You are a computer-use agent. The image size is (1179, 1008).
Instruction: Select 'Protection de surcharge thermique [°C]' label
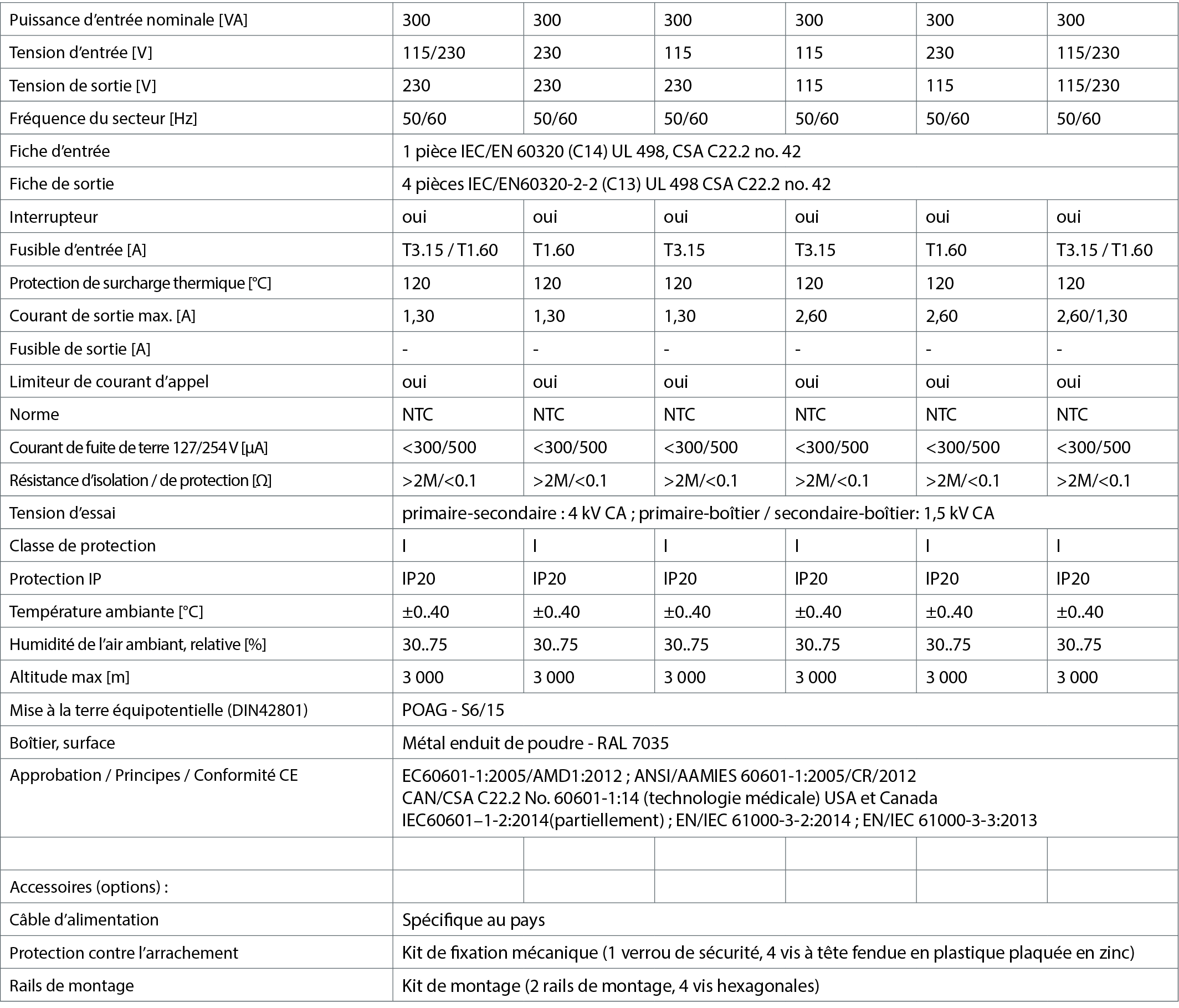click(141, 283)
